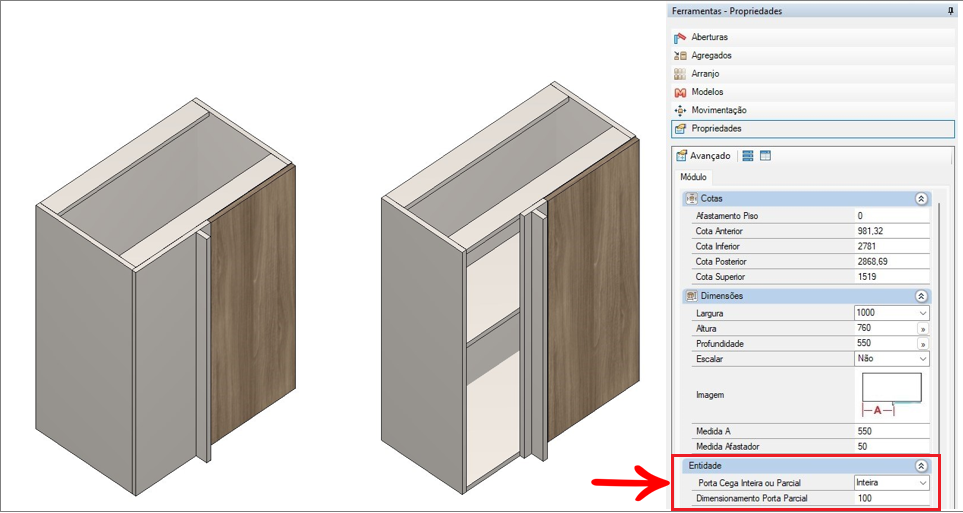Select the right cabinet with open shelves
The width and height of the screenshot is (963, 513).
pyautogui.click(x=510, y=289)
